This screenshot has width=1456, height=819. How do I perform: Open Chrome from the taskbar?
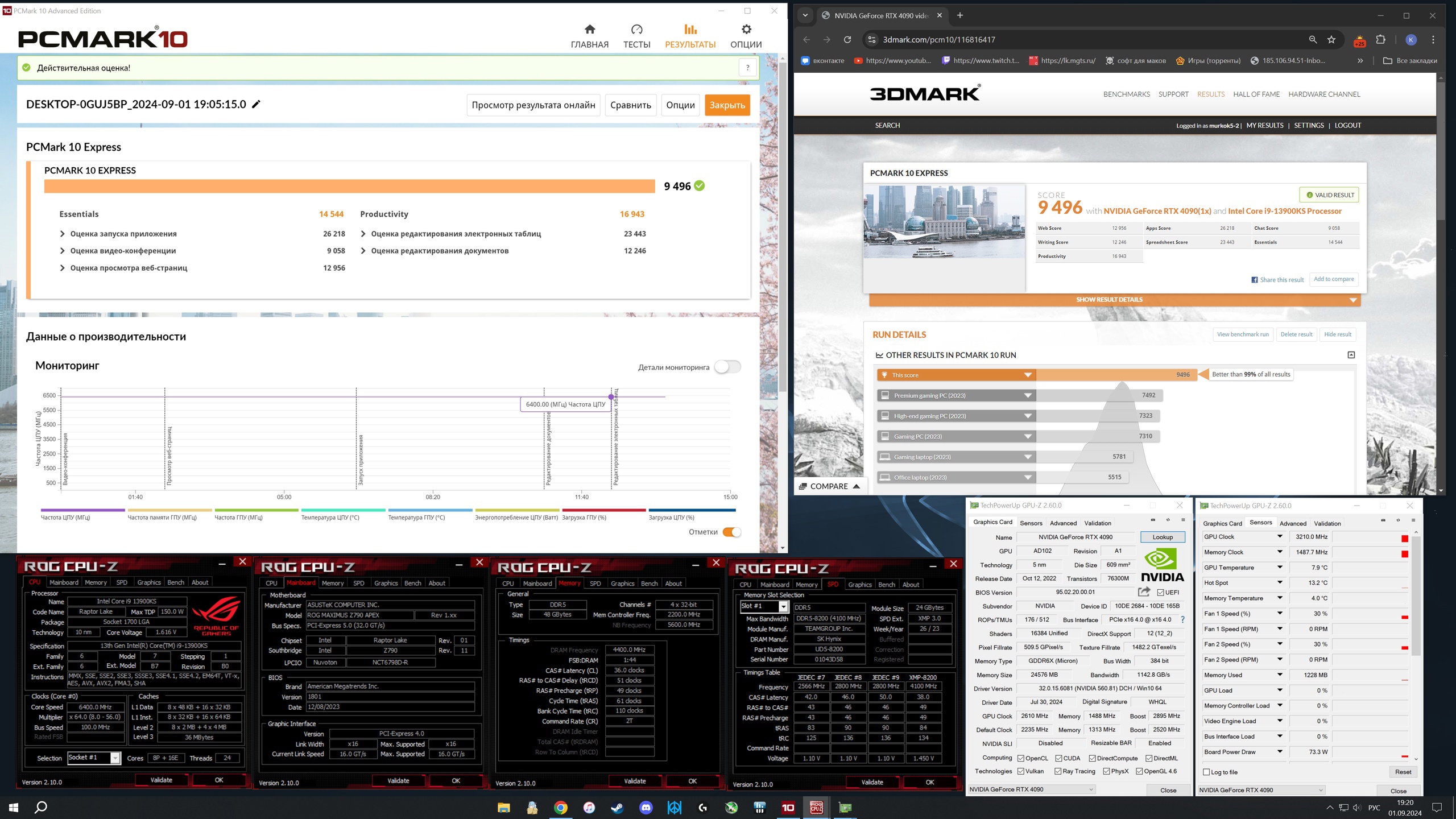pyautogui.click(x=561, y=808)
